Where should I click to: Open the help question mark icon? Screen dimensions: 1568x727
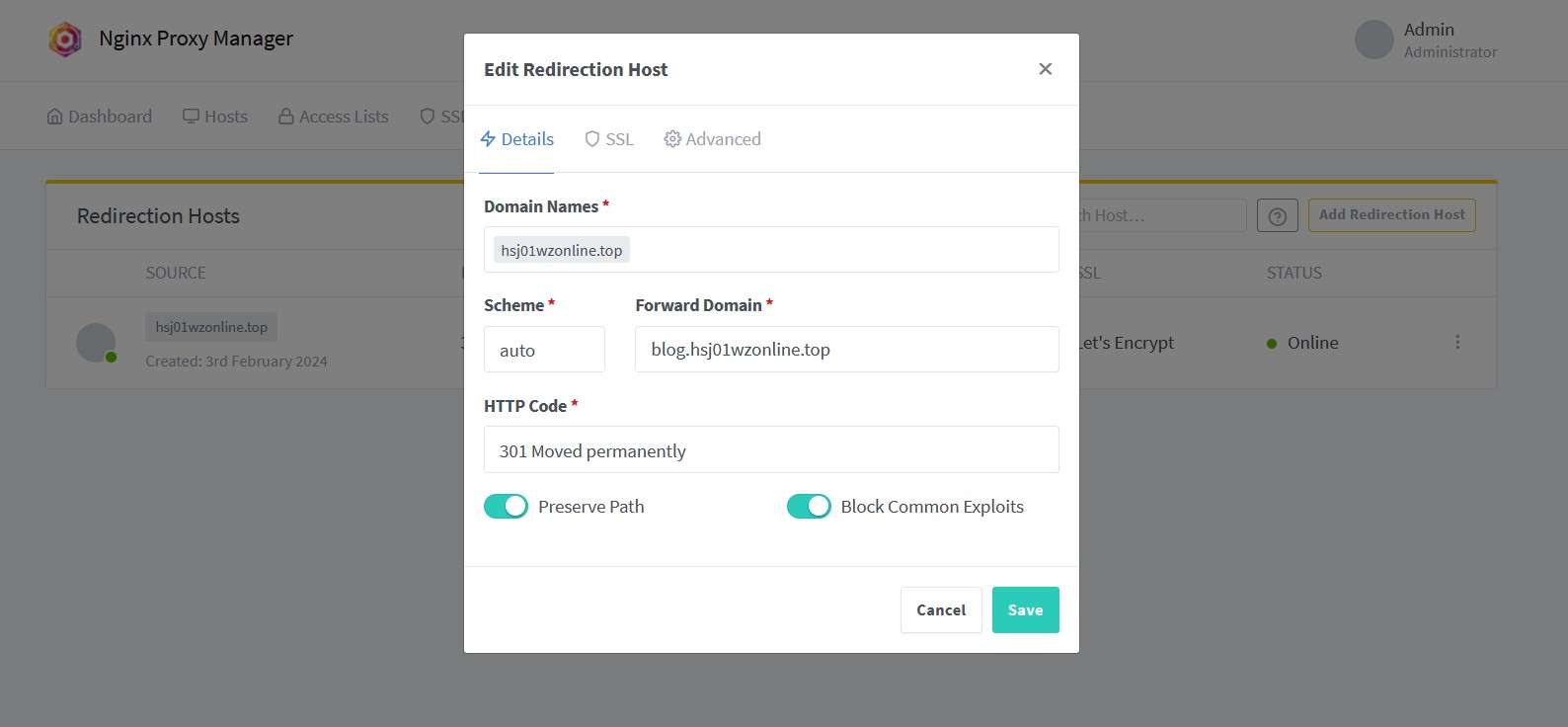point(1278,216)
